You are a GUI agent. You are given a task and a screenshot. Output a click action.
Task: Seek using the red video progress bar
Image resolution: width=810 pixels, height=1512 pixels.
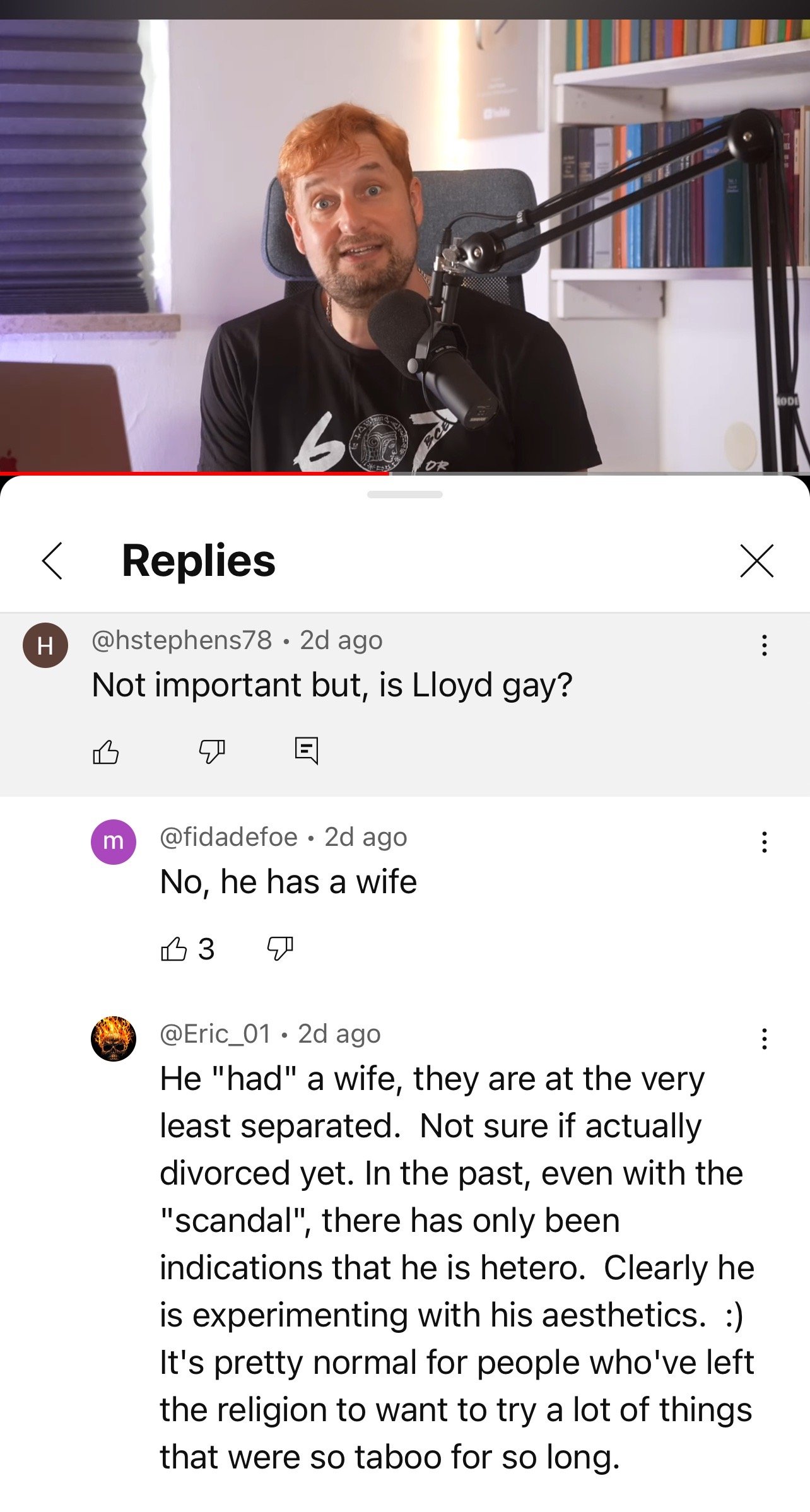[405, 472]
